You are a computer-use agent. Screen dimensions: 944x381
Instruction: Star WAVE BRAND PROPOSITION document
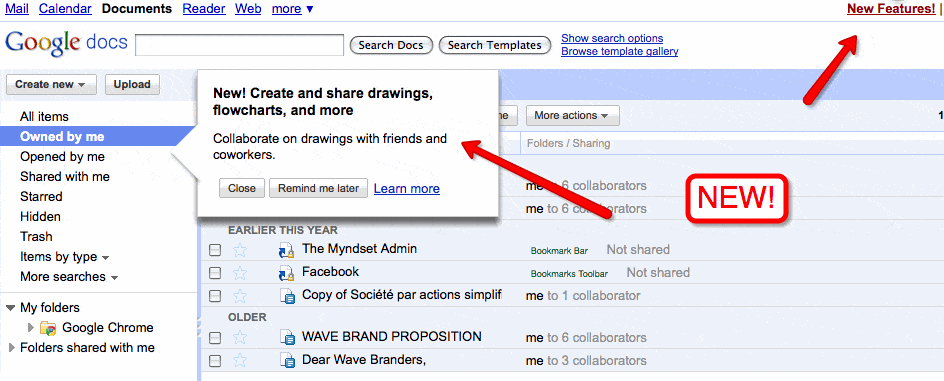(x=240, y=337)
